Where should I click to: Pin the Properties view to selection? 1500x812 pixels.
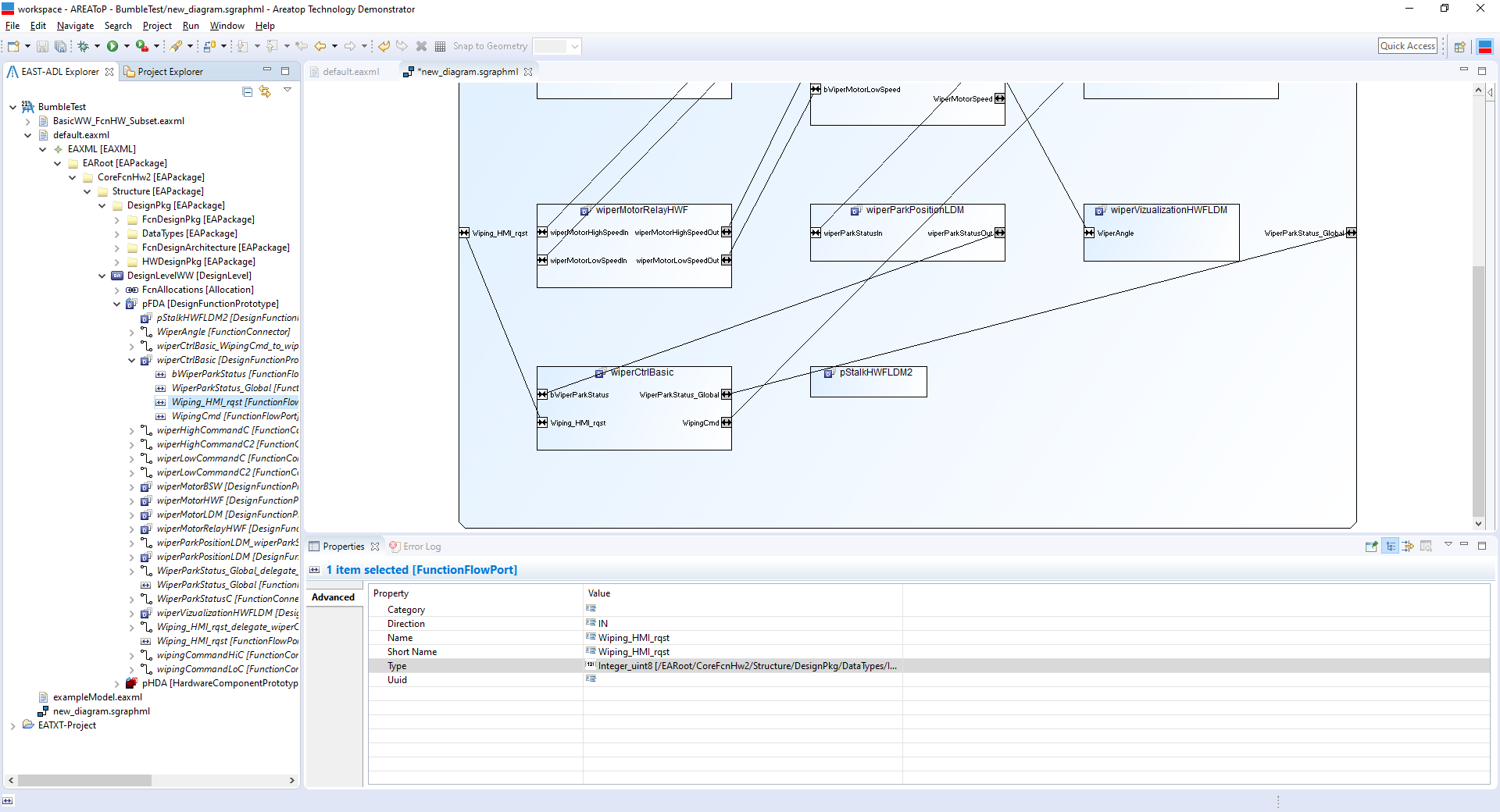1371,547
